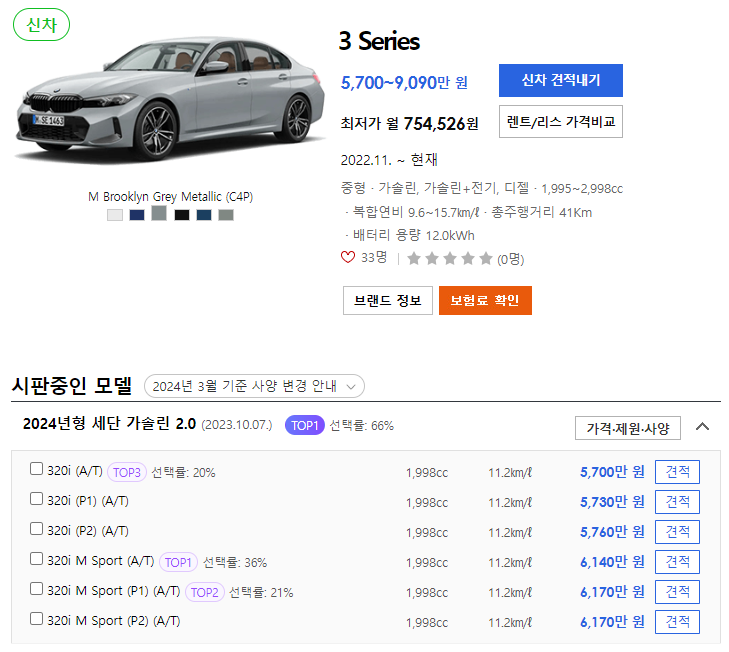This screenshot has width=729, height=652.
Task: Click the 신차 badge
Action: tap(41, 25)
